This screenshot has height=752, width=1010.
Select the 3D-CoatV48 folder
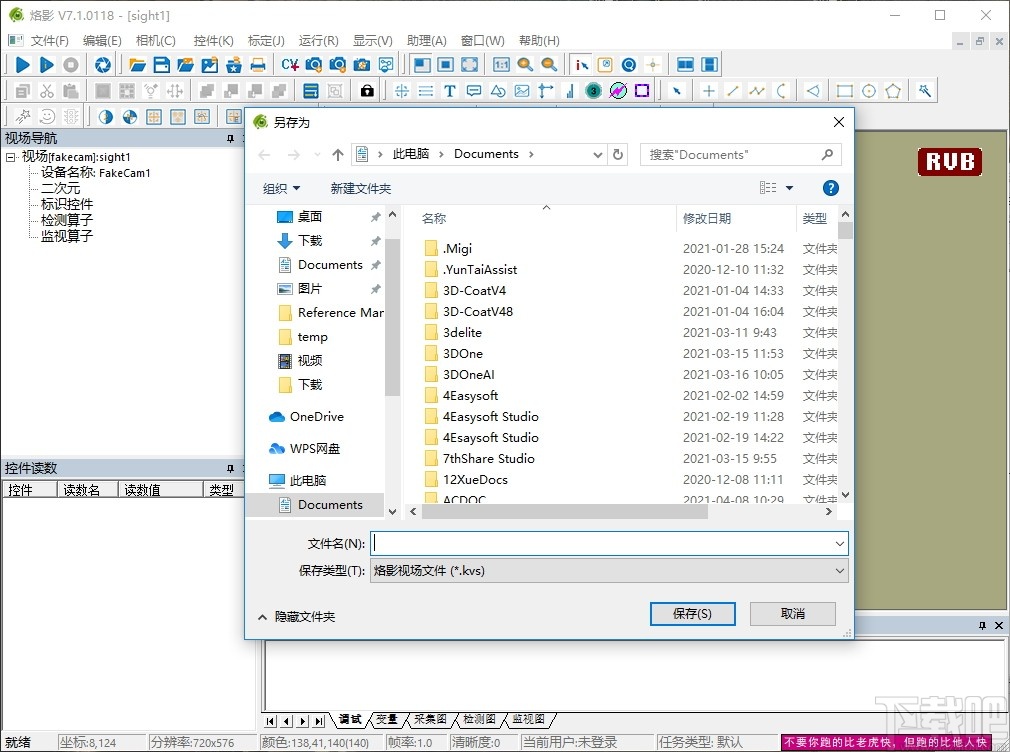(x=477, y=312)
